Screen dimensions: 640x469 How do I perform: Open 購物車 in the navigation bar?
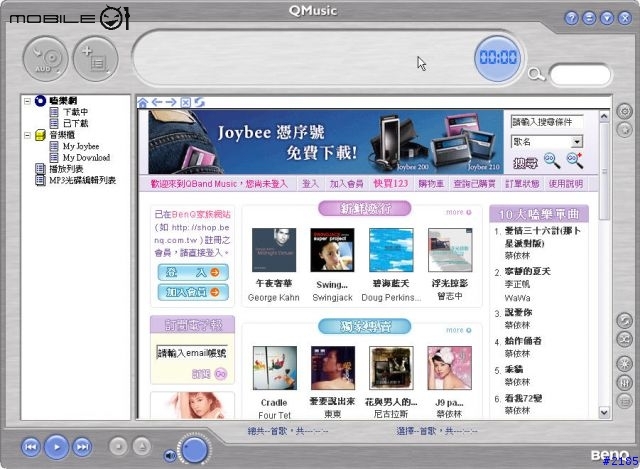pyautogui.click(x=431, y=184)
